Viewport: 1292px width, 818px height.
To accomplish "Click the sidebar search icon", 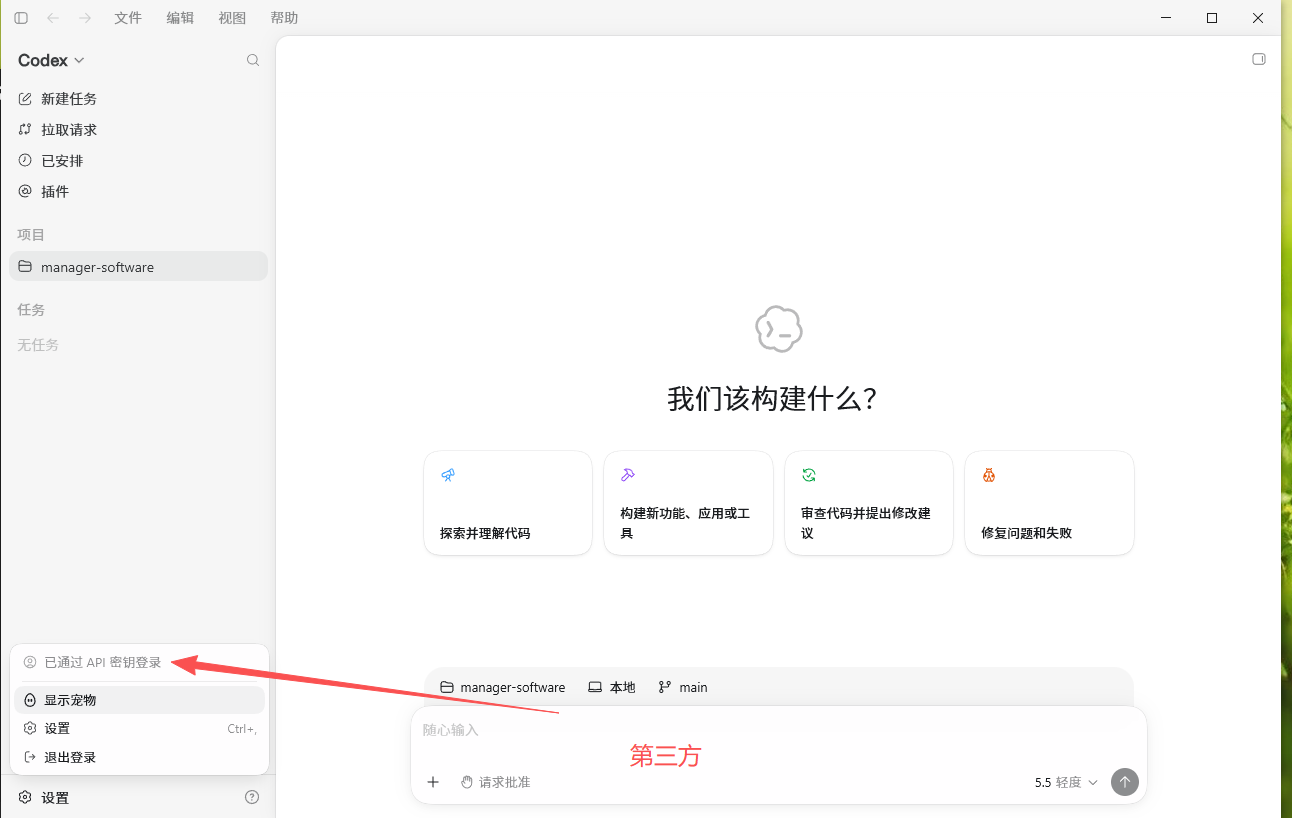I will pyautogui.click(x=253, y=60).
